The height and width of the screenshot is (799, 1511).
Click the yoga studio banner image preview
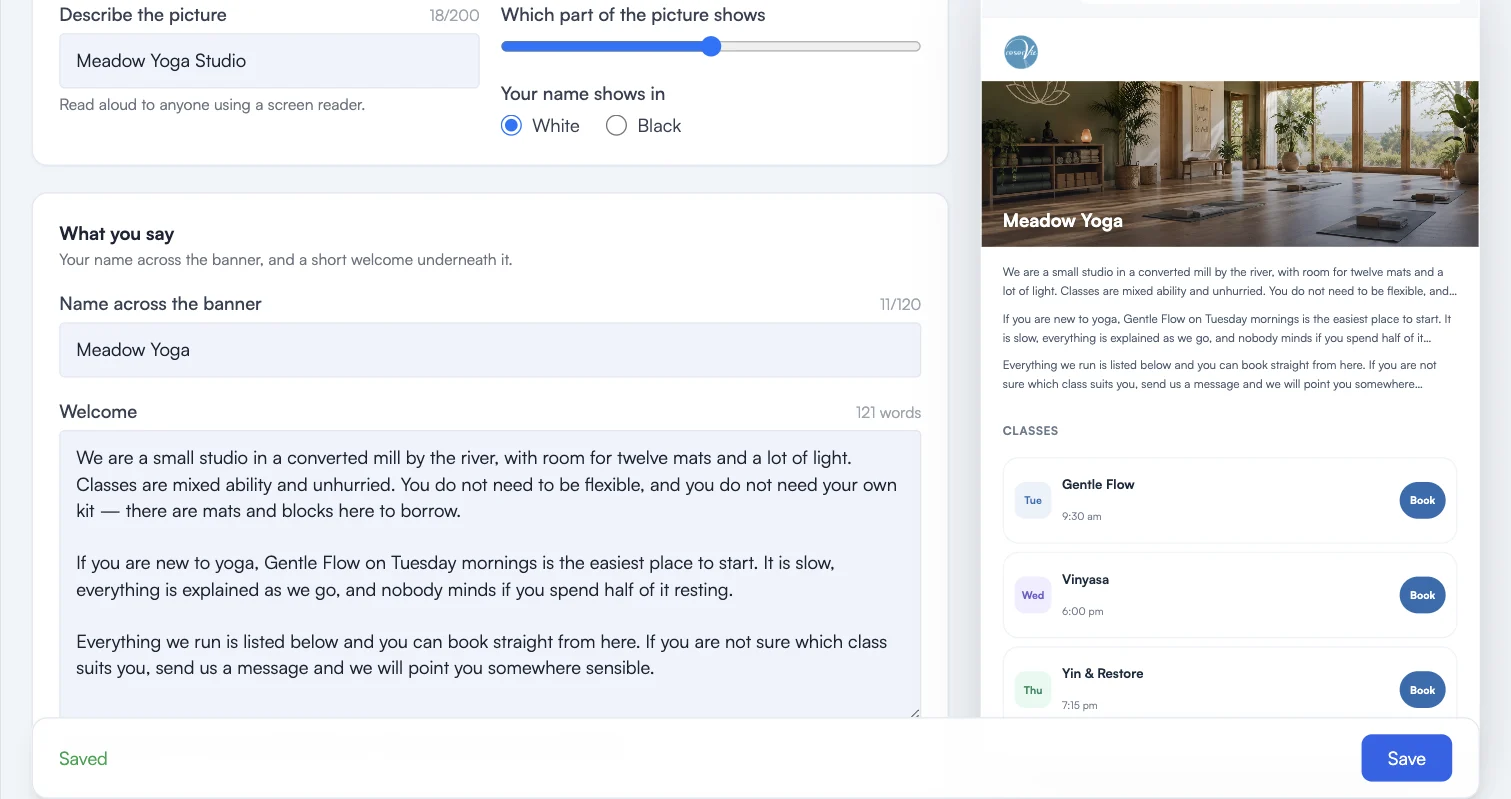[x=1230, y=164]
